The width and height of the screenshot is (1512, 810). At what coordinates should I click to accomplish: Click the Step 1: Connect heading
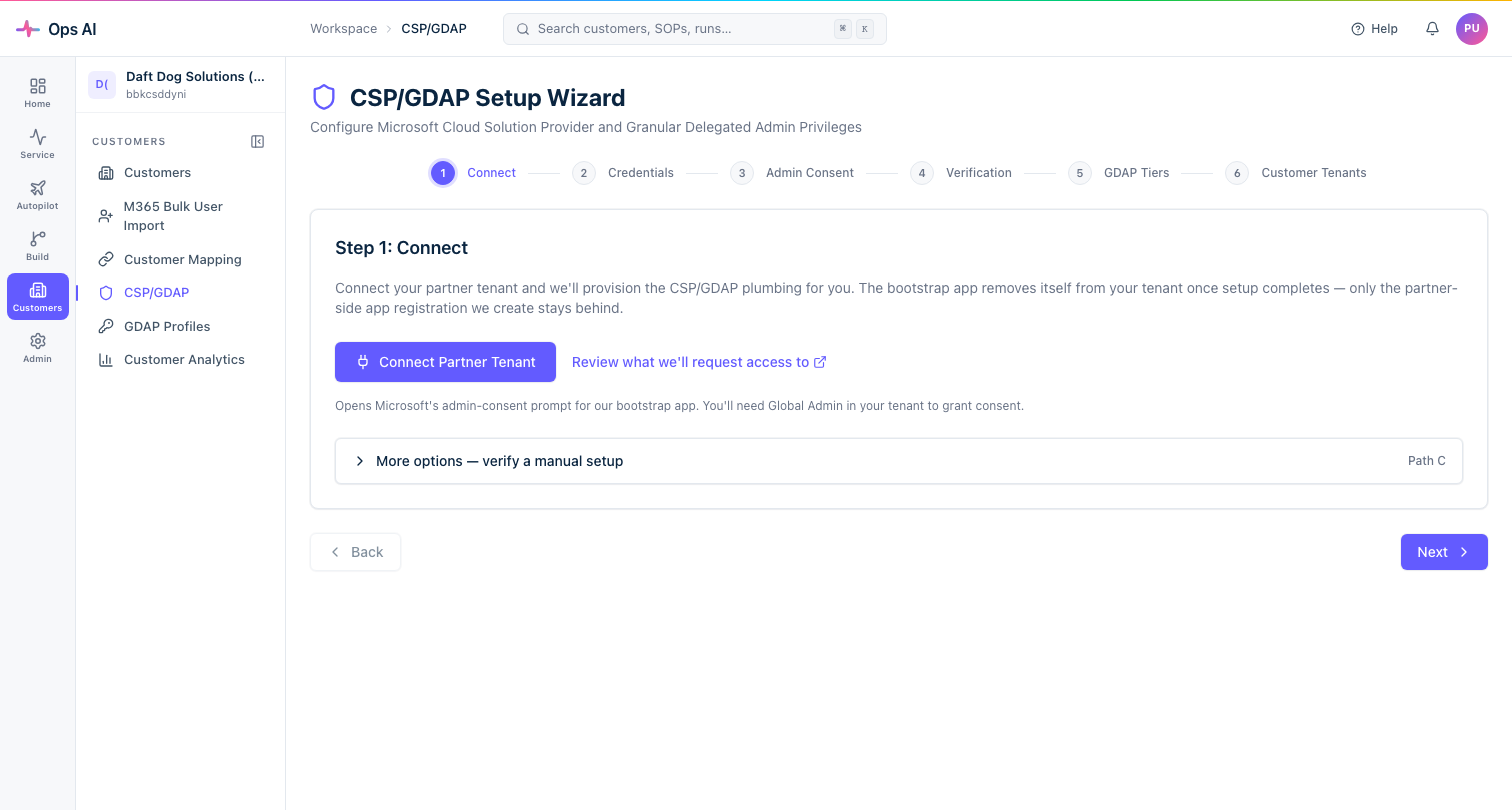402,248
